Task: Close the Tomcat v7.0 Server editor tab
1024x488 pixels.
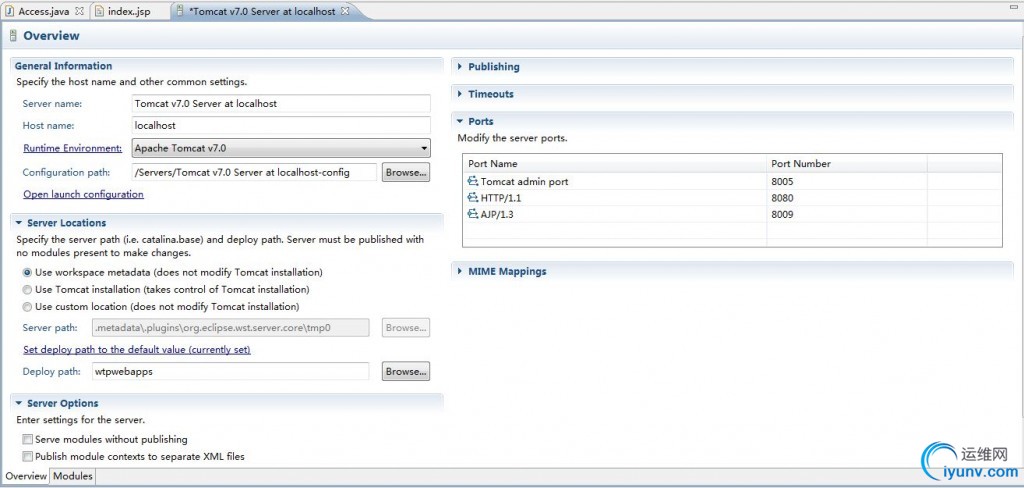Action: coord(345,12)
